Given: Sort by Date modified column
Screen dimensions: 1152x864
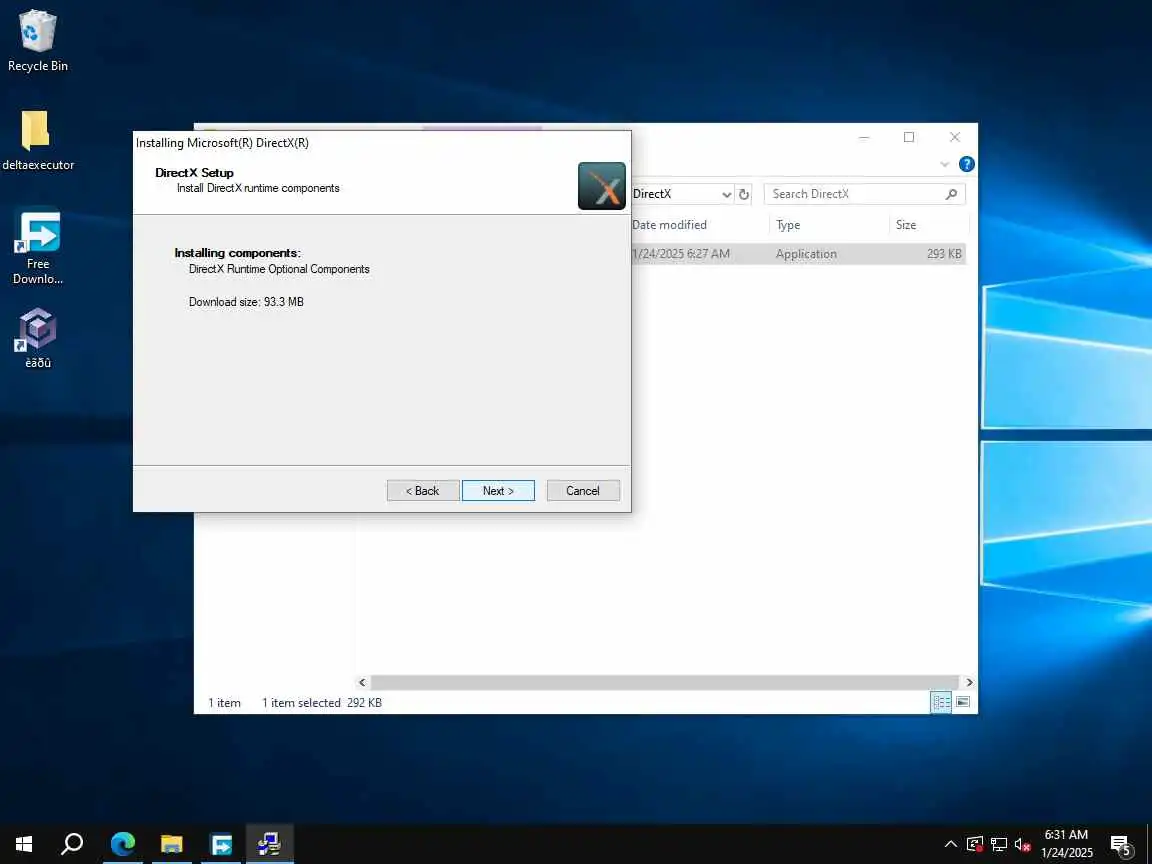Looking at the screenshot, I should tap(669, 225).
